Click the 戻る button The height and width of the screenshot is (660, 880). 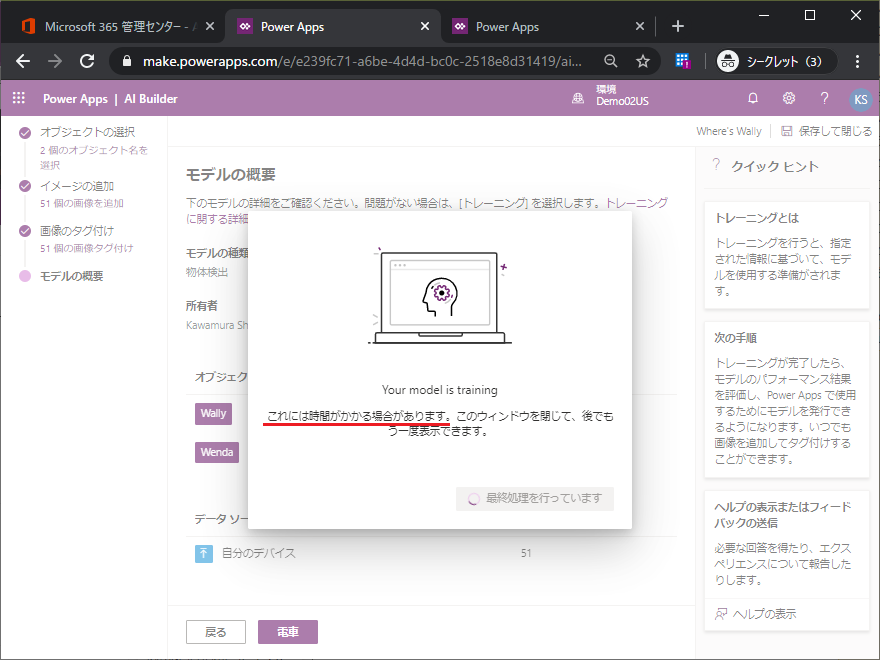coord(216,632)
